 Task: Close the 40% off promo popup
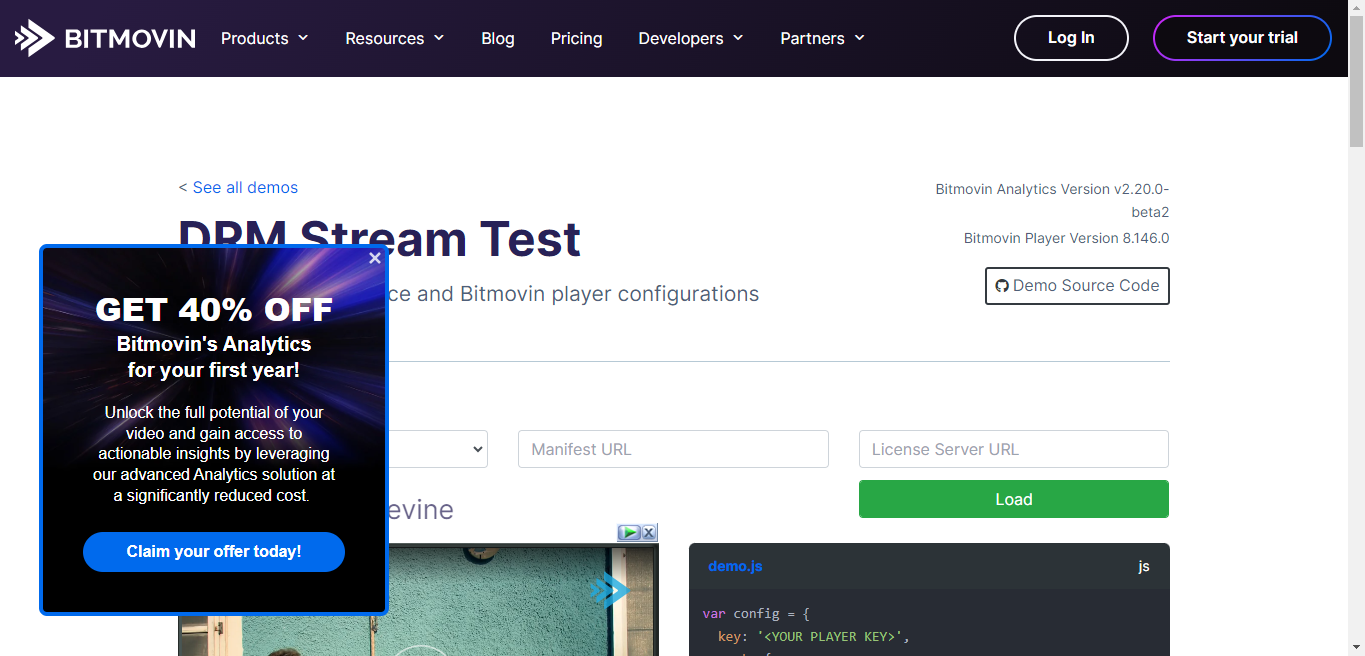pyautogui.click(x=375, y=257)
